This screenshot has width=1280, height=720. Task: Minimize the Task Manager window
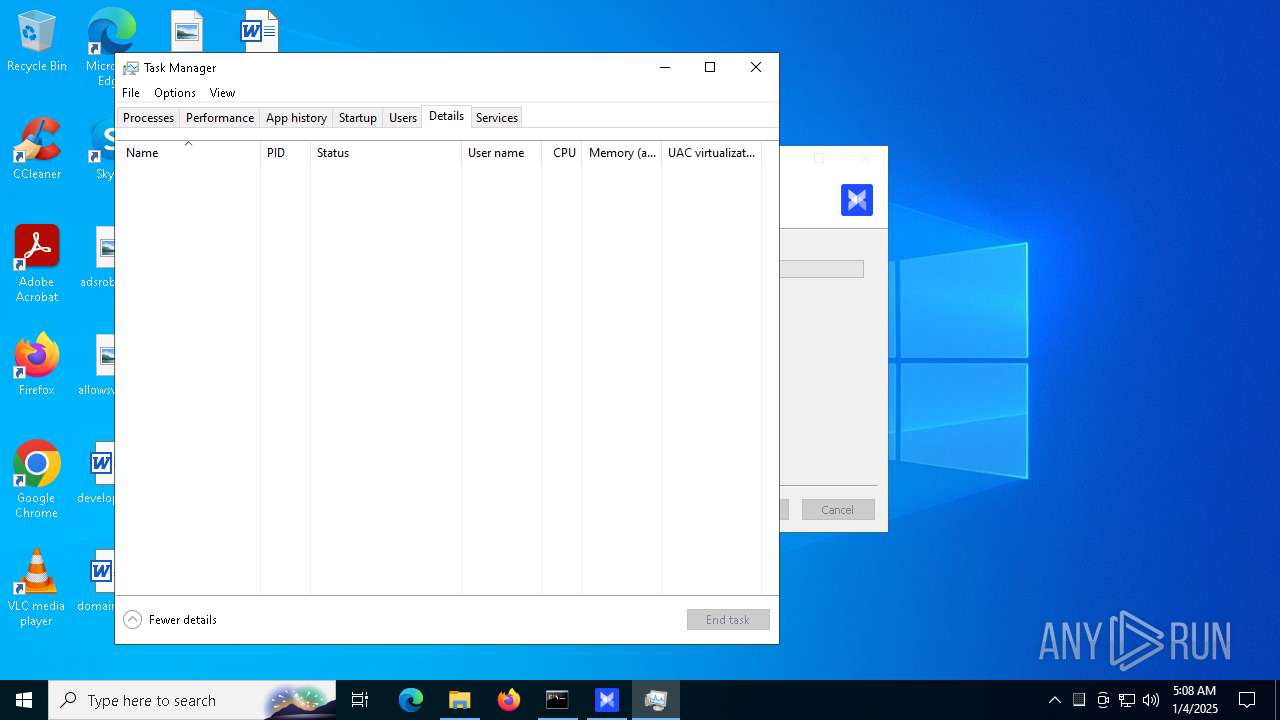pyautogui.click(x=664, y=67)
